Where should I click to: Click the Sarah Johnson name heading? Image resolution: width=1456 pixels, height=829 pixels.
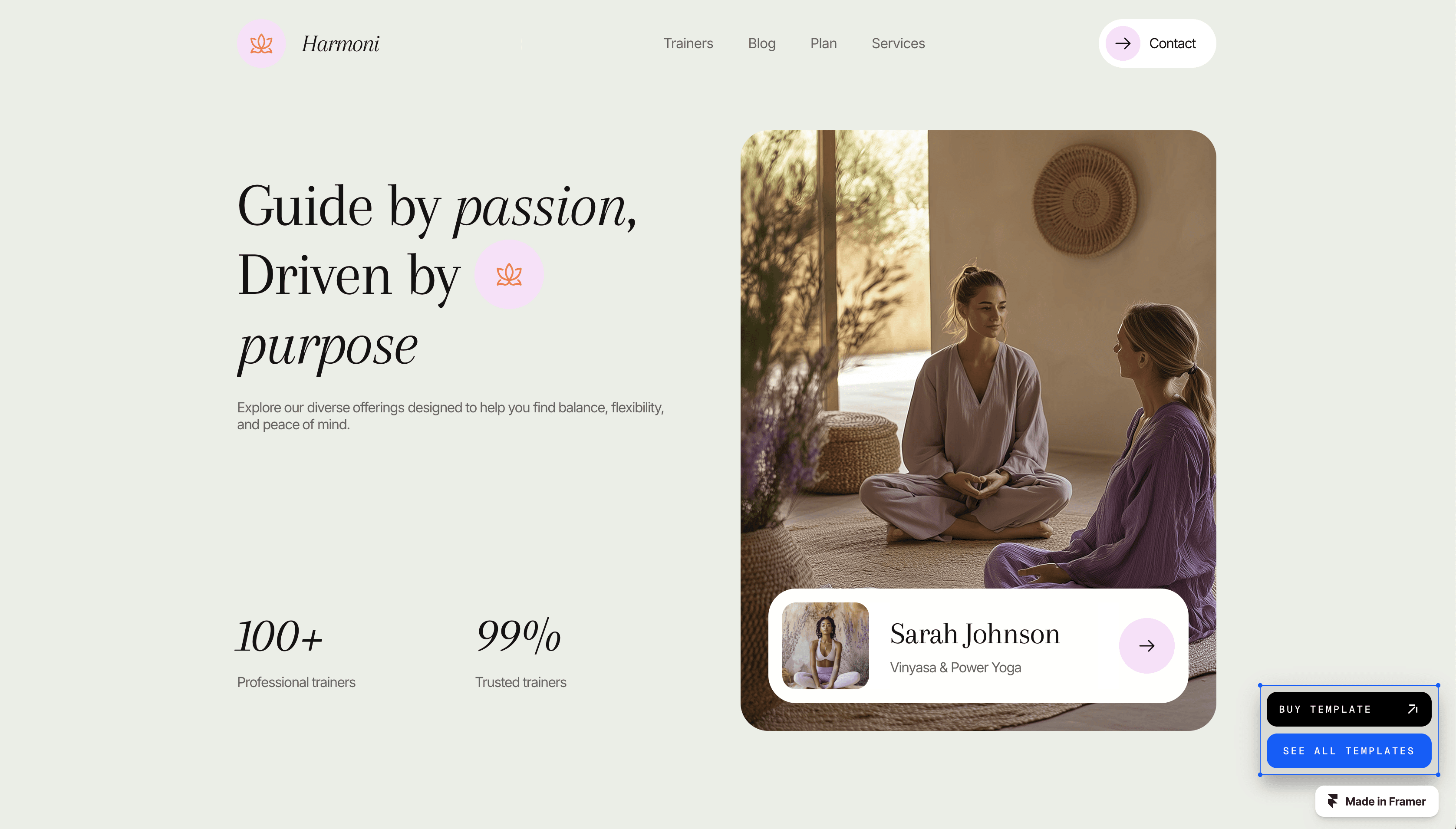975,634
